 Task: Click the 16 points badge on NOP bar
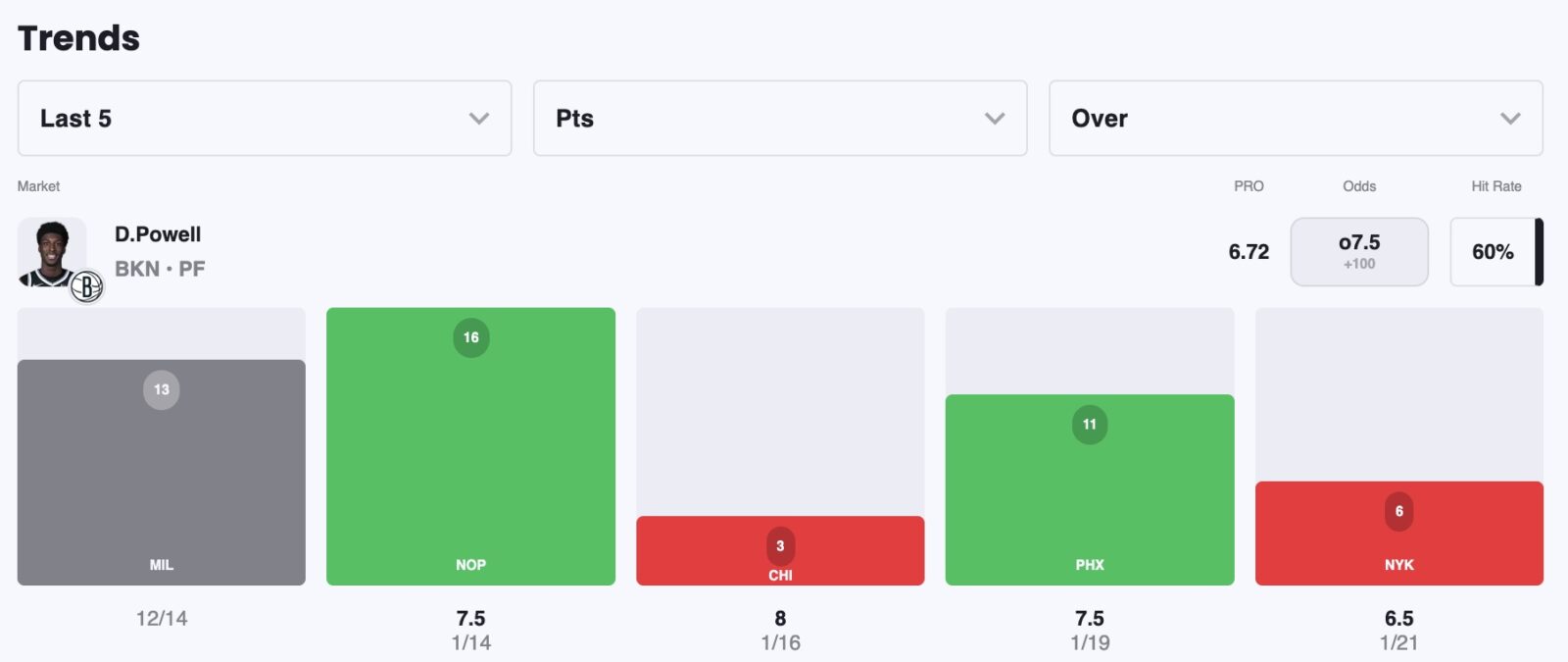(470, 337)
